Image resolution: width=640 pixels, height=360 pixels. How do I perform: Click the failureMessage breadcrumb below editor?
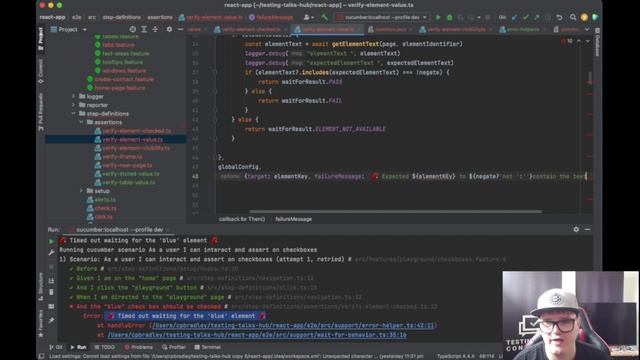[293, 219]
